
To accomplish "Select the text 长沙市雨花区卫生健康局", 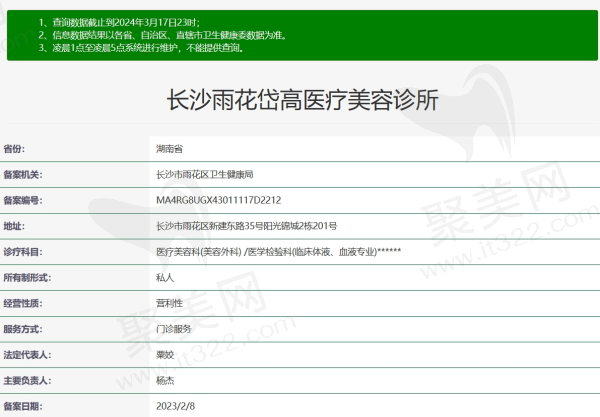I will click(205, 175).
